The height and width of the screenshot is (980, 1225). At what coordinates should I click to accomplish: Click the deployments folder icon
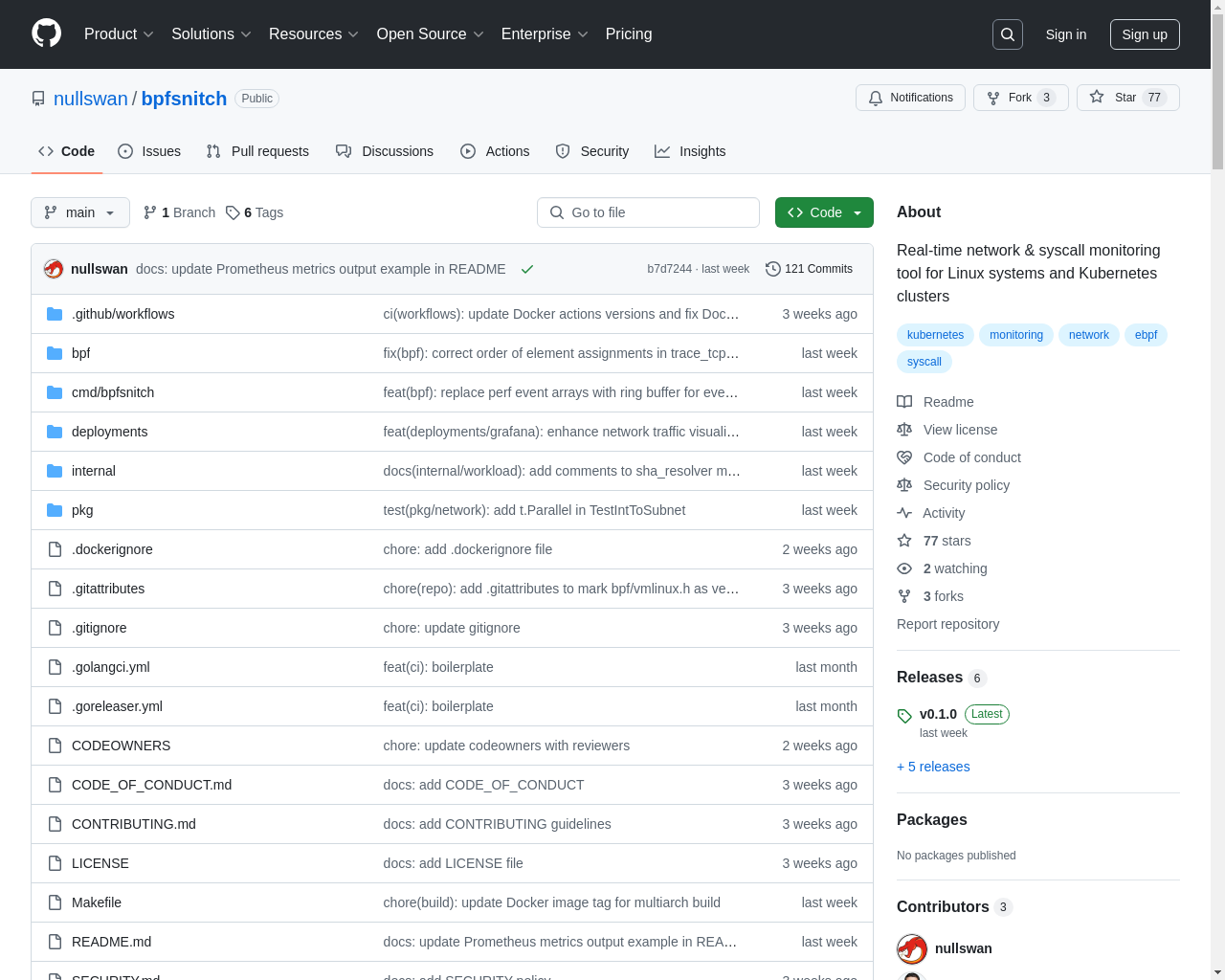pyautogui.click(x=55, y=432)
